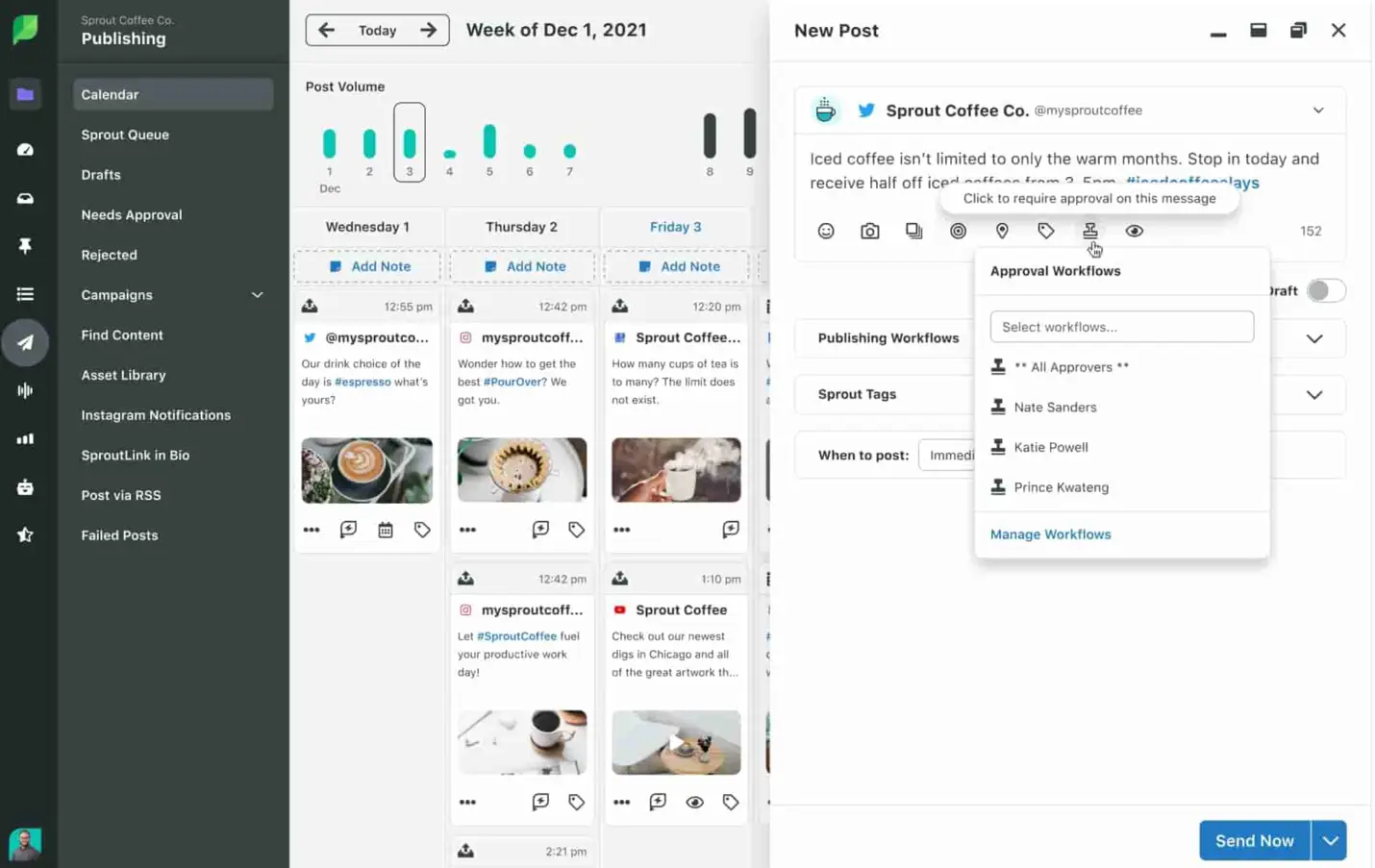The width and height of the screenshot is (1375, 868).
Task: Open the Send Now options arrow
Action: tap(1330, 841)
